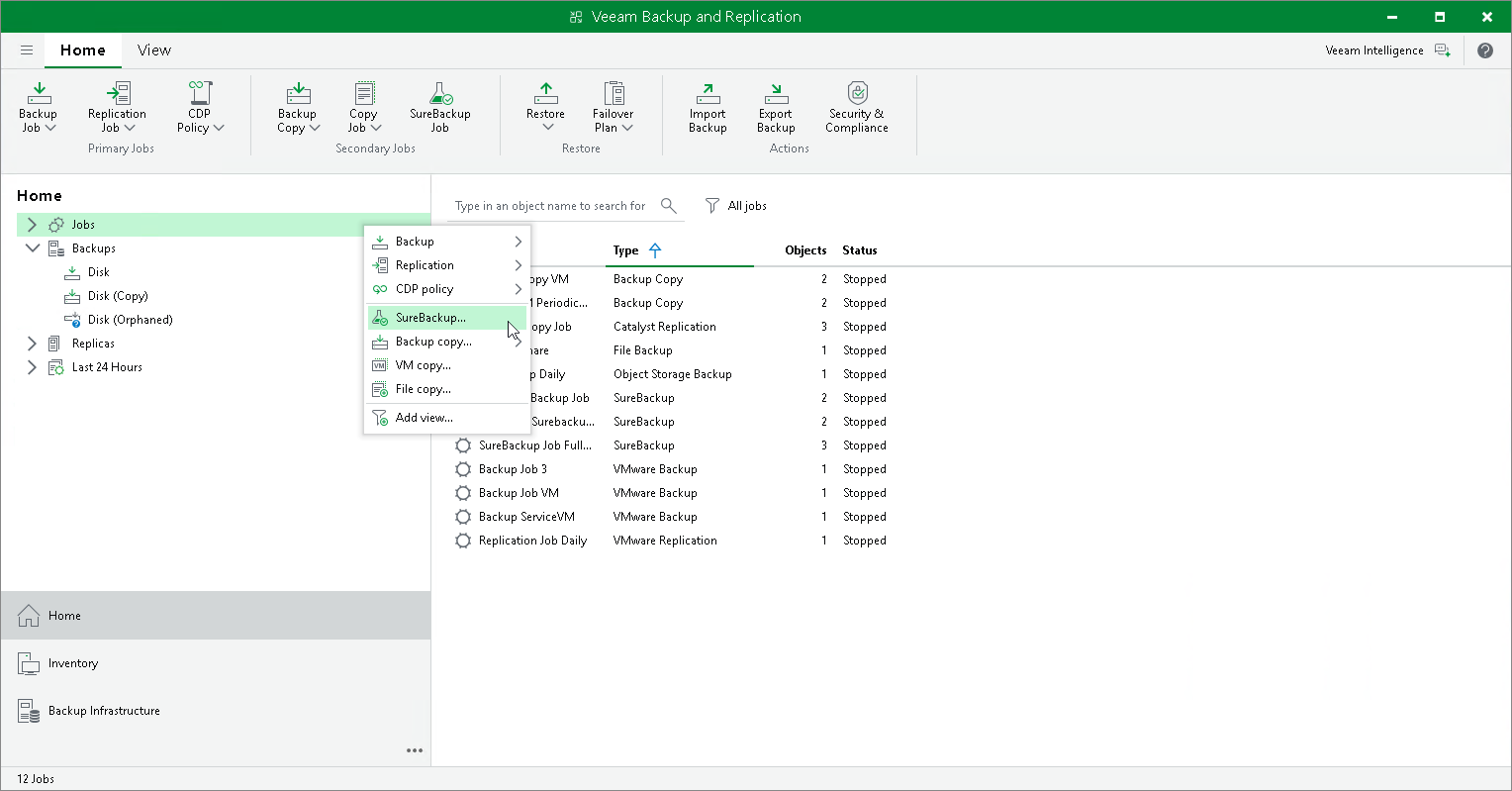Sort by the Status column header

tap(860, 250)
